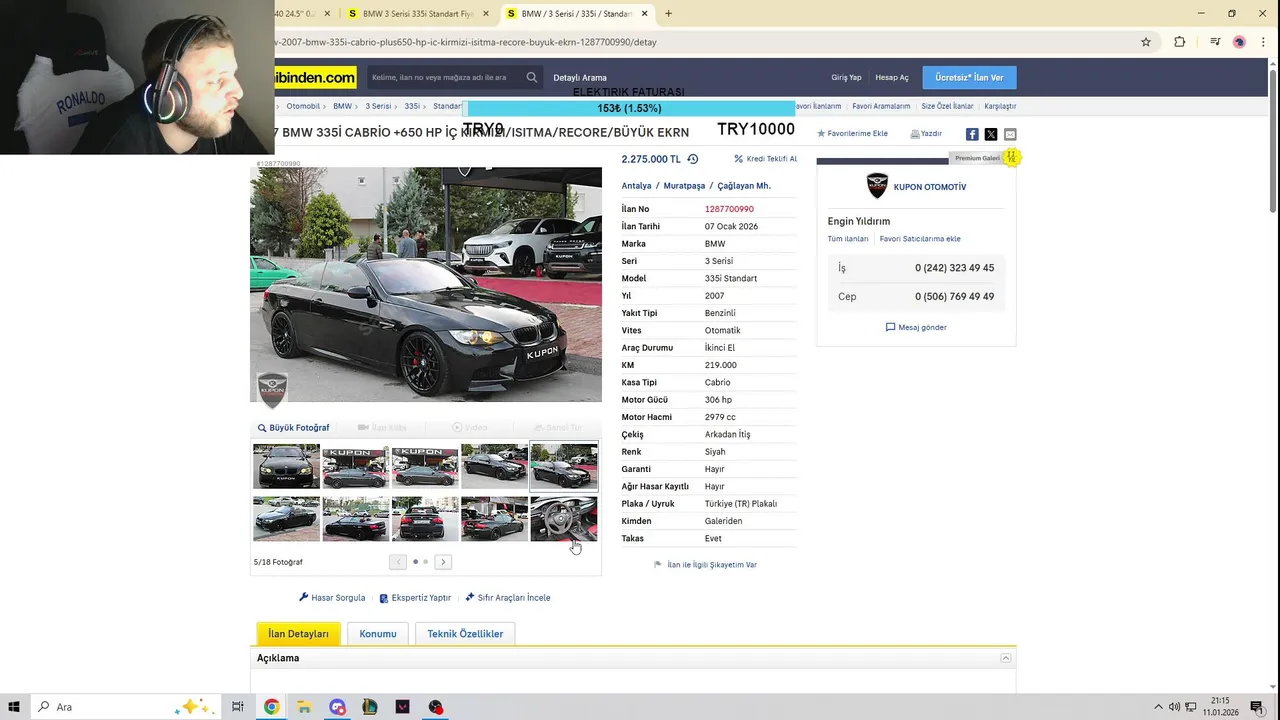Switch to BMW 3 Serisi 335i Standart browser tab
The height and width of the screenshot is (720, 1280).
point(418,14)
